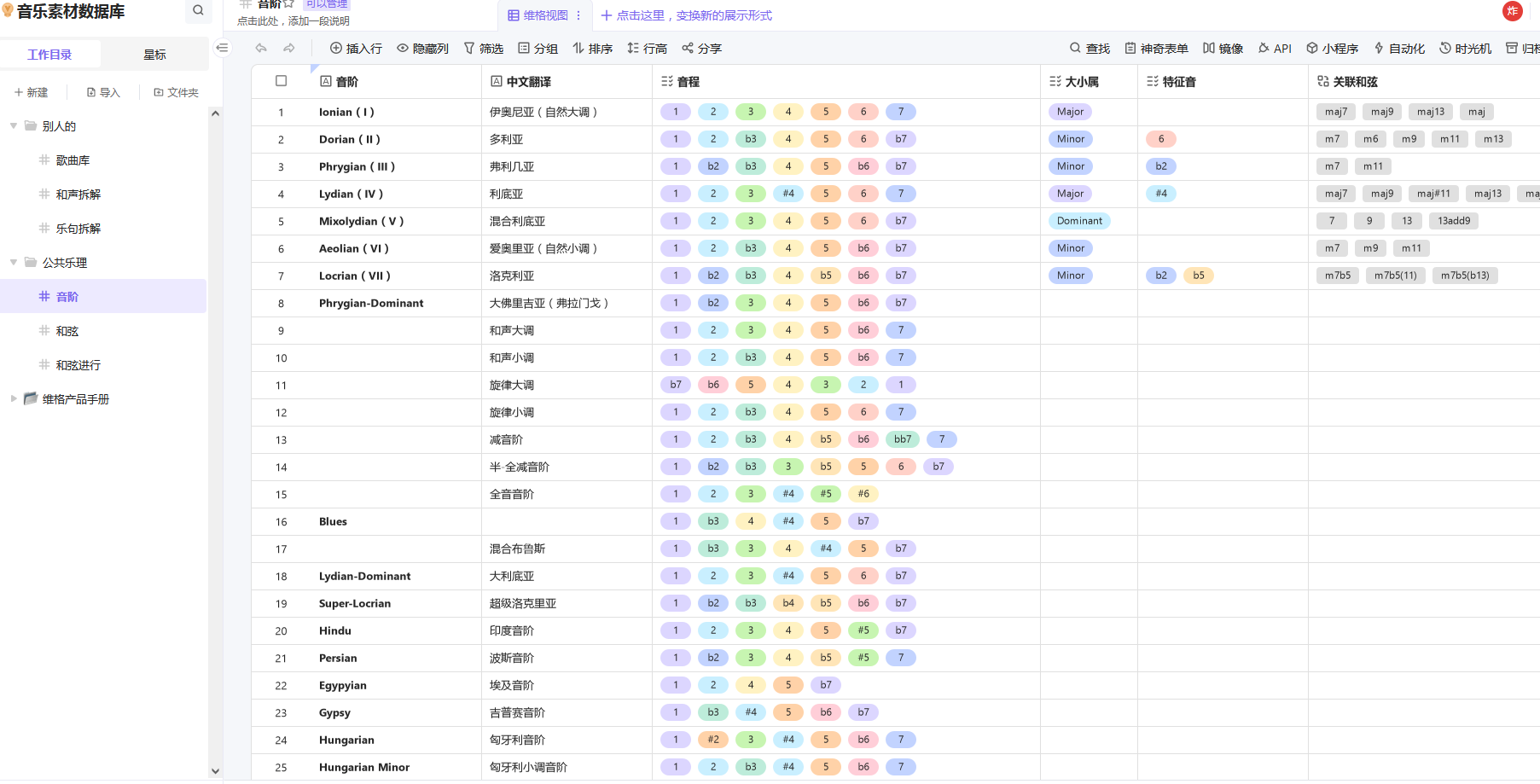1540x784 pixels.
Task: Click 点击这里，变换新的展示形式 link
Action: coord(686,15)
